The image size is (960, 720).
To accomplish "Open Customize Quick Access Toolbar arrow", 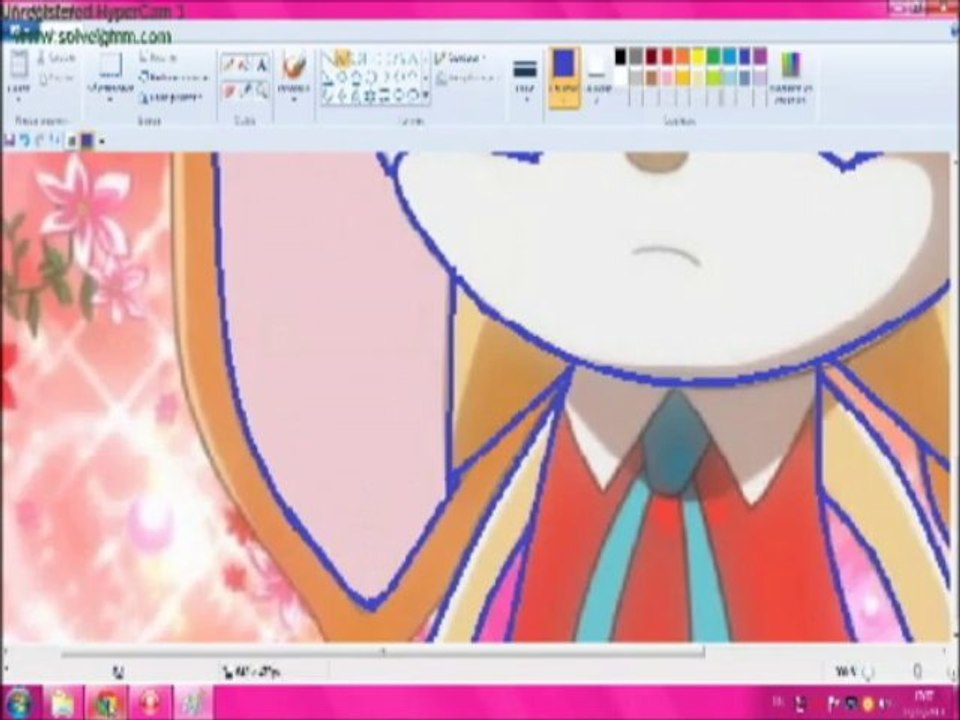I will point(102,141).
